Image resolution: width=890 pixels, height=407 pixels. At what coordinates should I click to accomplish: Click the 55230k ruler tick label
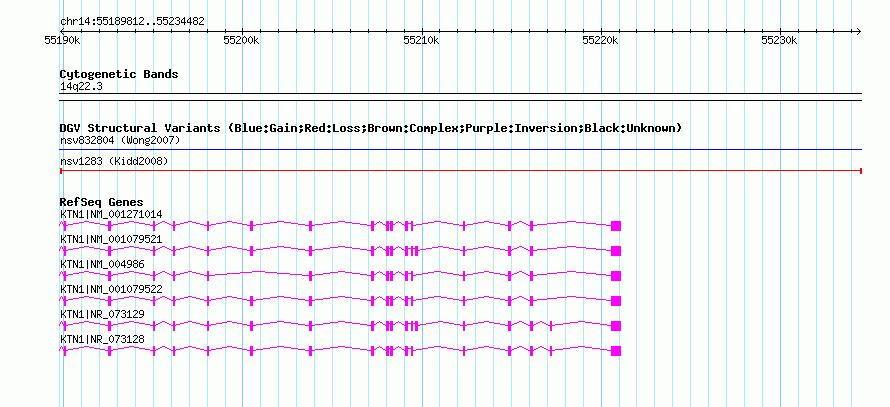780,40
